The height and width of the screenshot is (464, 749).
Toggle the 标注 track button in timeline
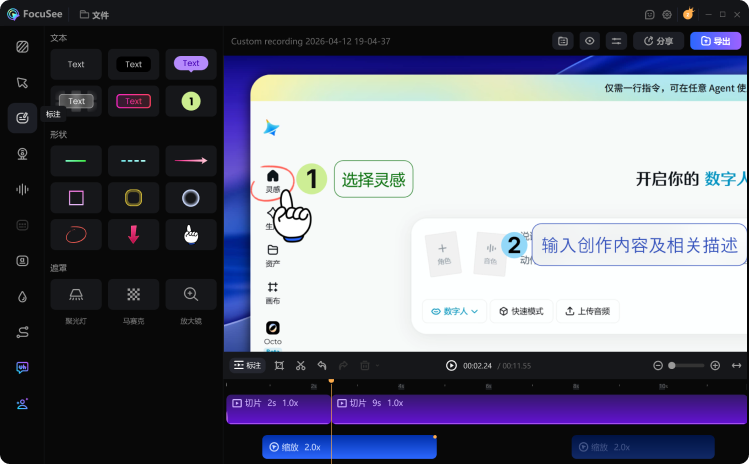click(x=247, y=366)
